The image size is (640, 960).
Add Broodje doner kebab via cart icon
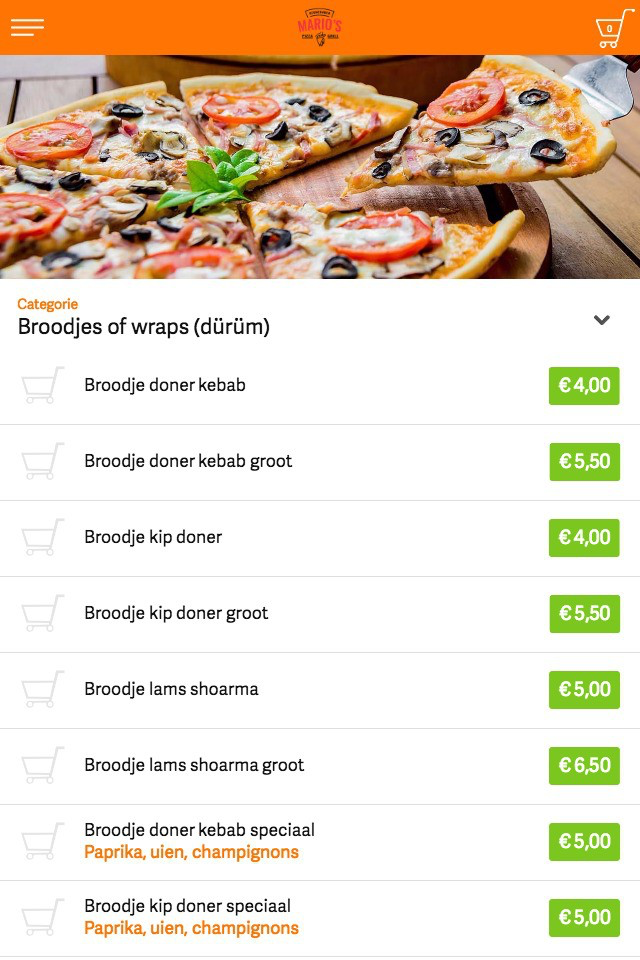pos(42,385)
